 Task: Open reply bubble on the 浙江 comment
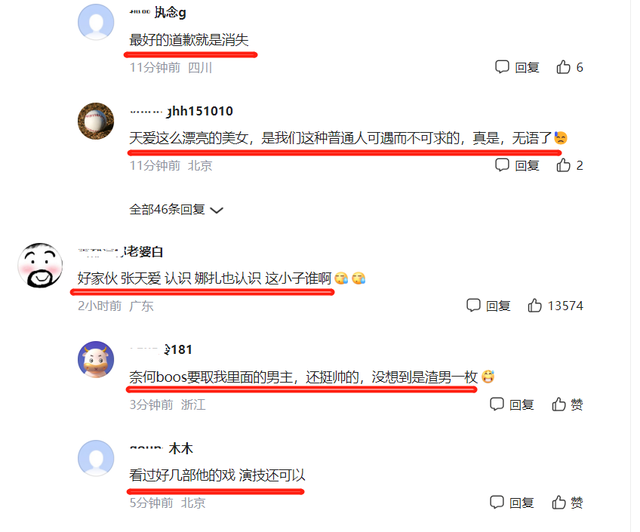pyautogui.click(x=511, y=405)
